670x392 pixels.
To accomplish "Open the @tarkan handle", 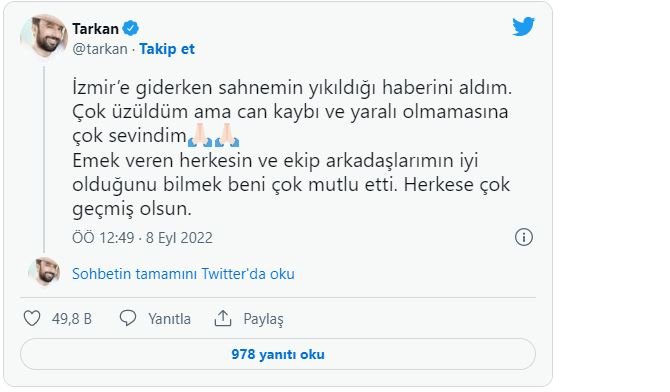I will pos(100,49).
